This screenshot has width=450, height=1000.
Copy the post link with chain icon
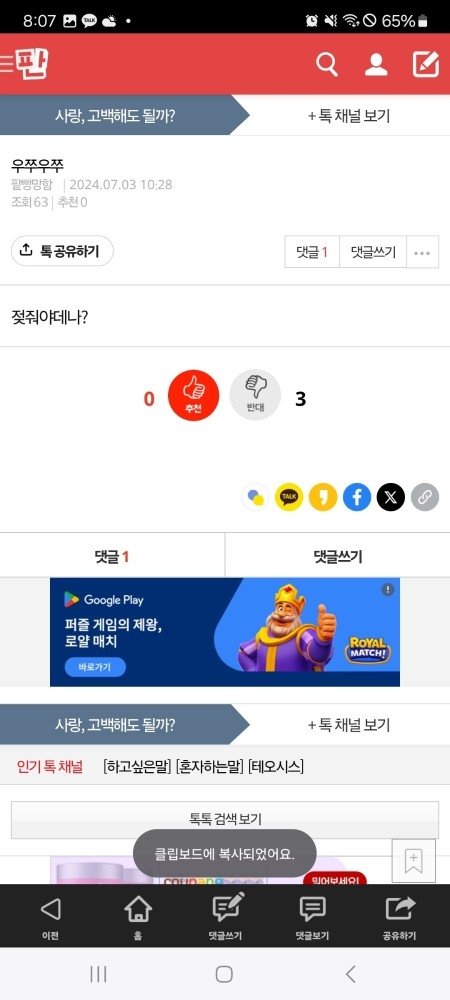tap(425, 497)
